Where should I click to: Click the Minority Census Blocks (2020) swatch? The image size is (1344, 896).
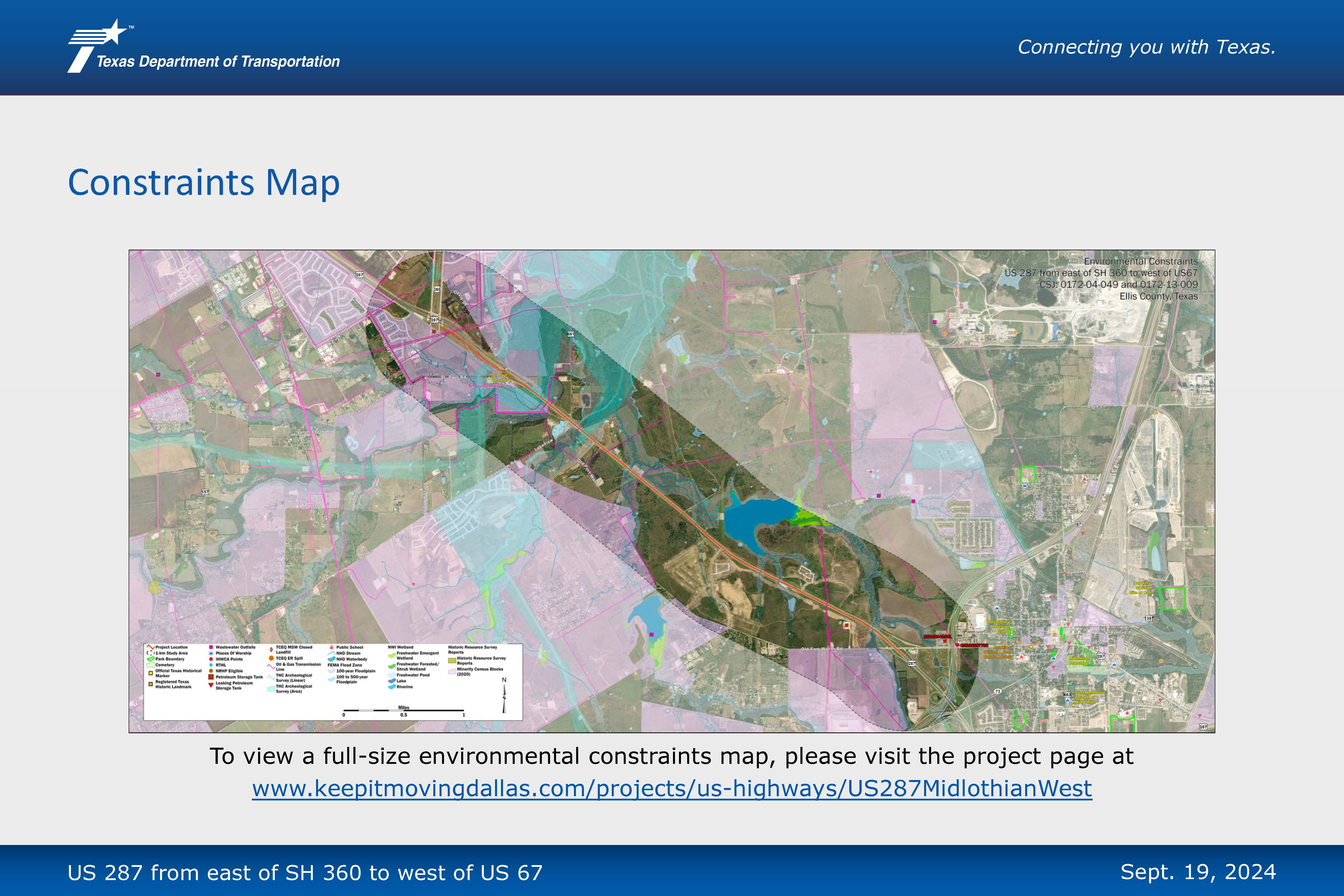click(452, 672)
